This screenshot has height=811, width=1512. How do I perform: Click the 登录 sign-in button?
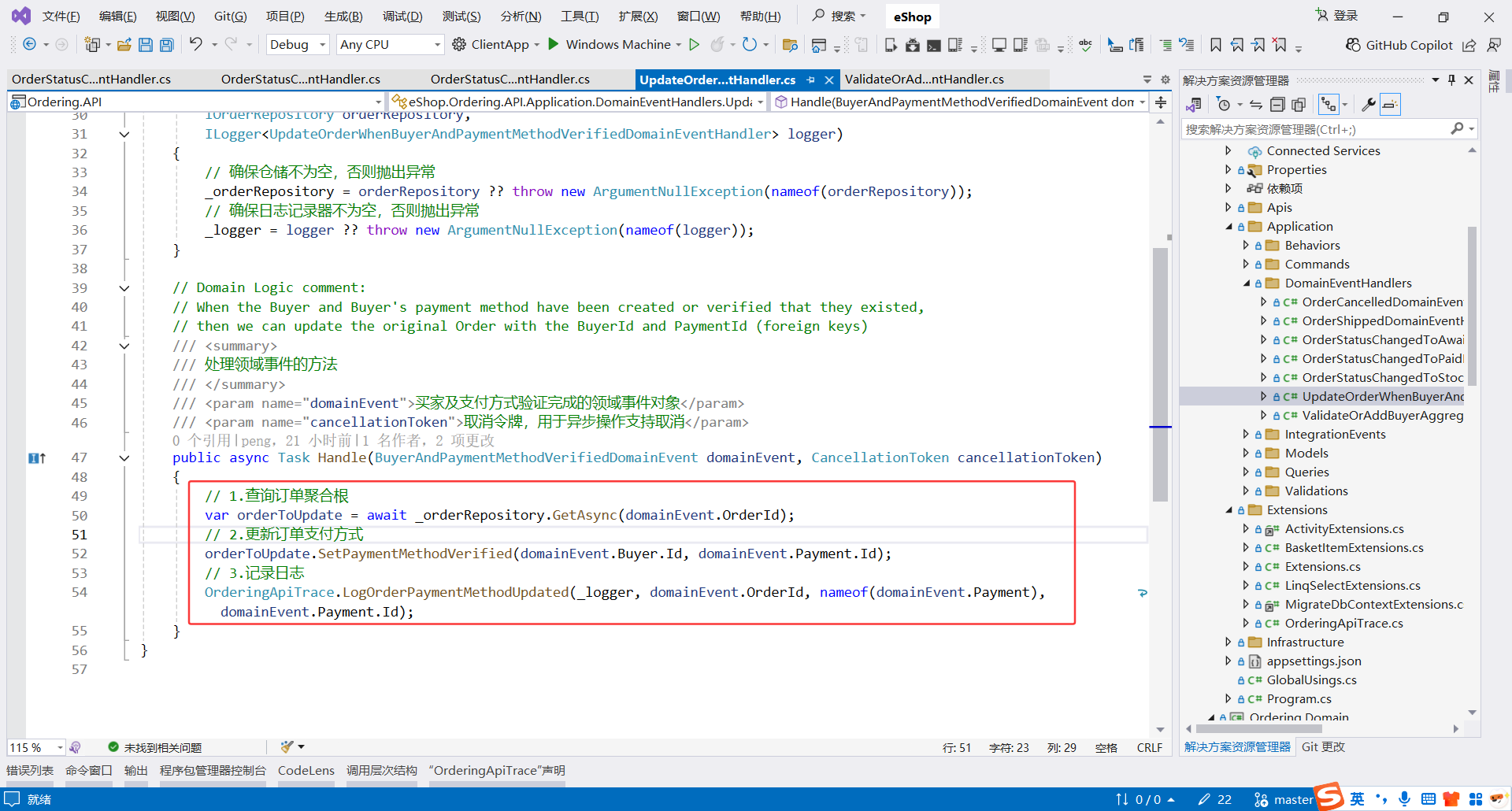click(1337, 16)
